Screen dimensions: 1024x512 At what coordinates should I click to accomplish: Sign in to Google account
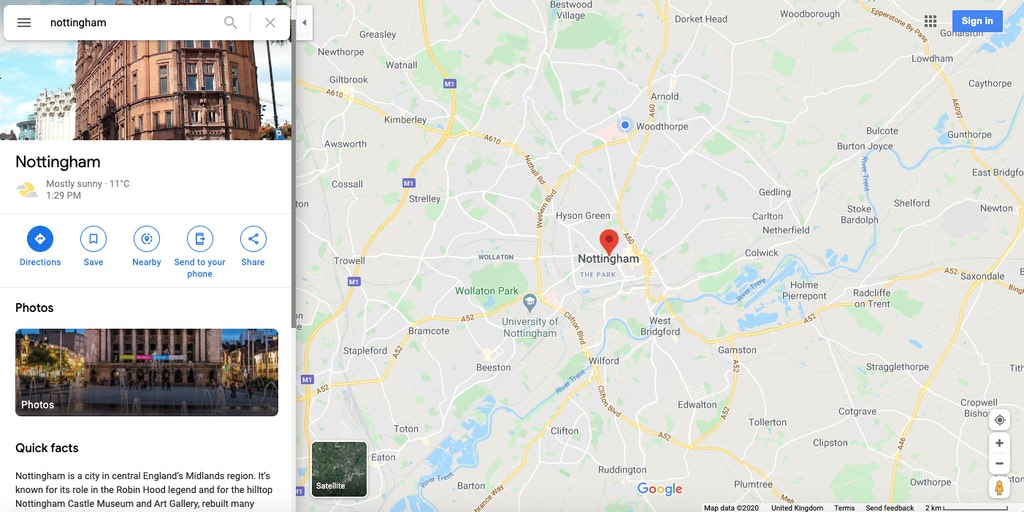tap(977, 21)
